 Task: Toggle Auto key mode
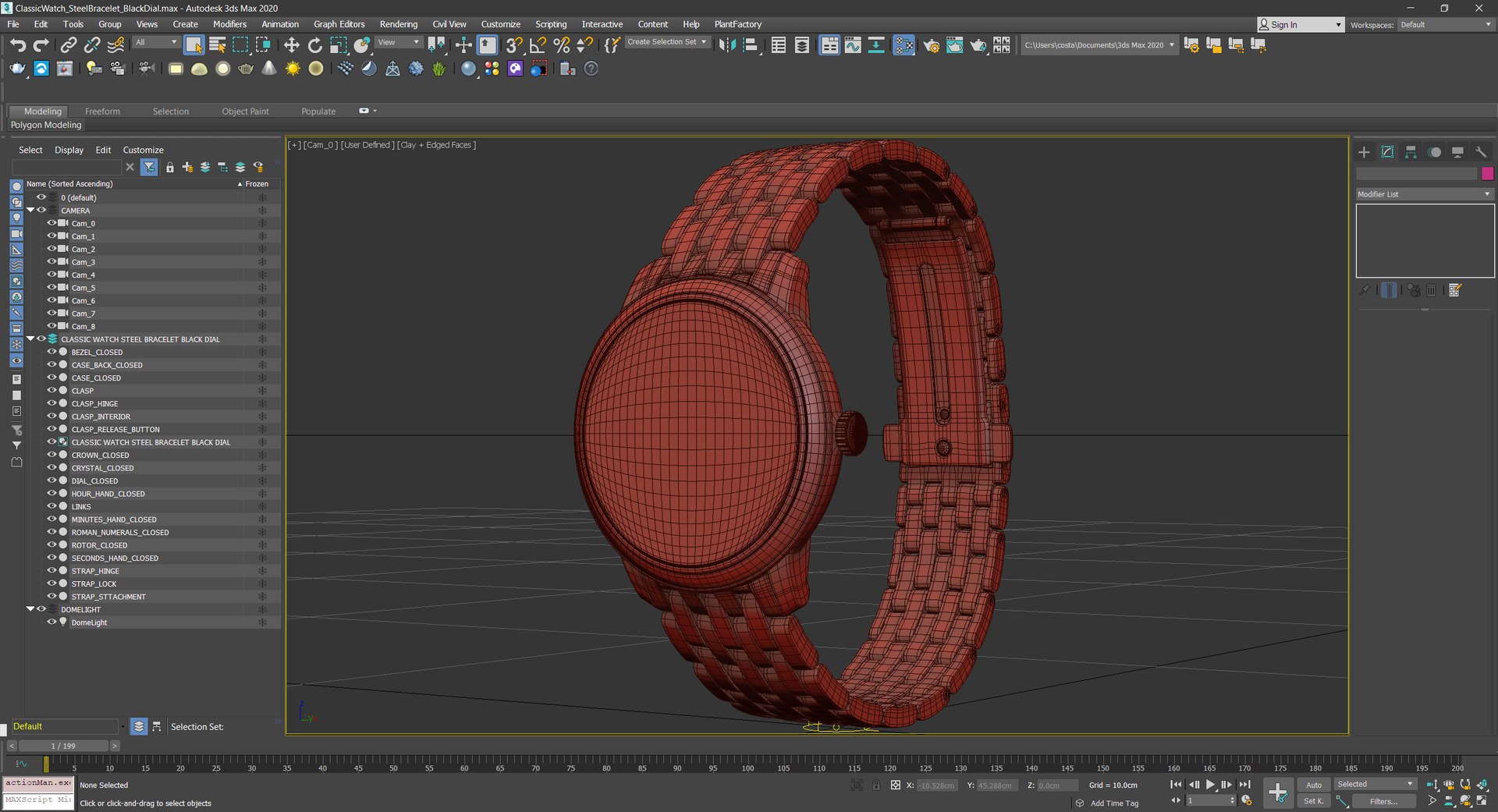(1314, 785)
